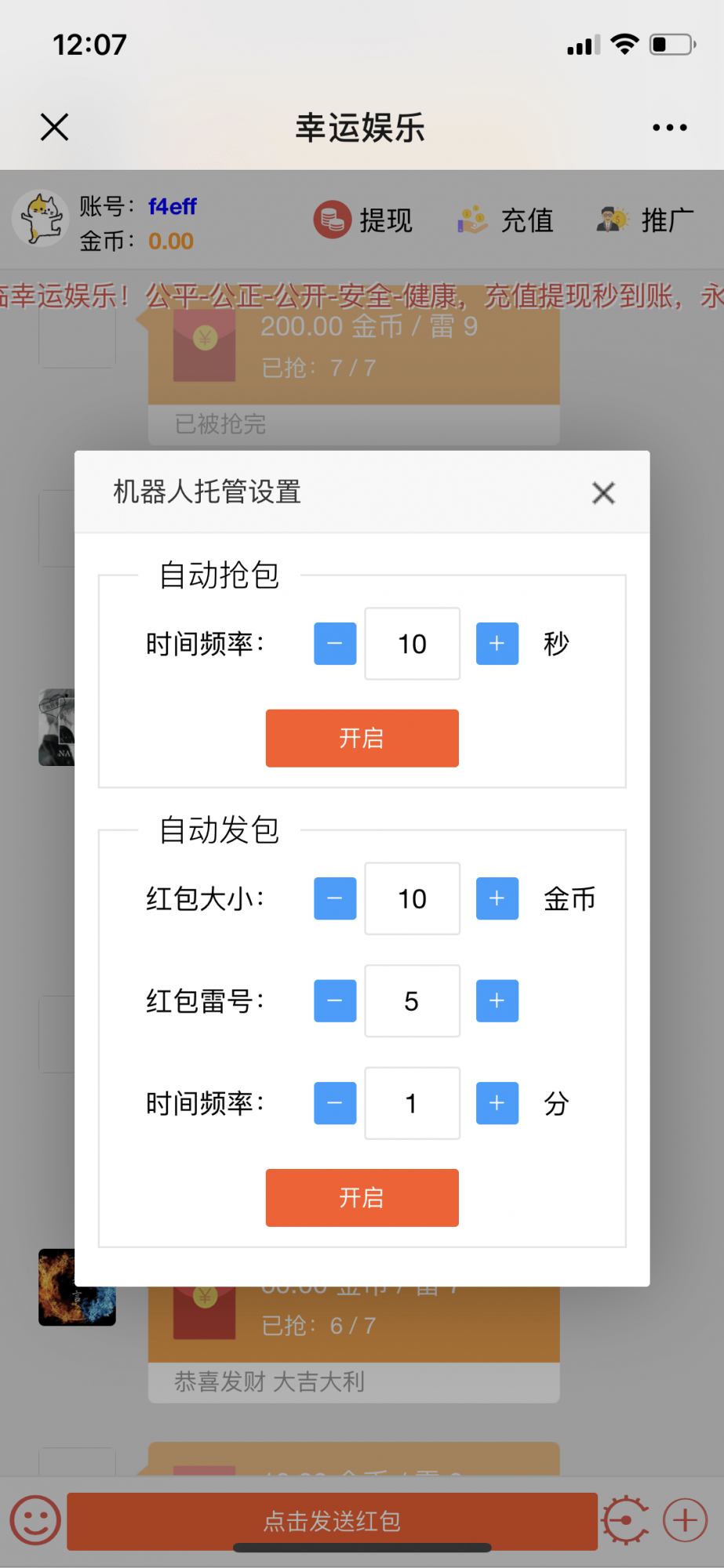Open the 提现 withdraw icon
The width and height of the screenshot is (724, 1568).
(333, 220)
